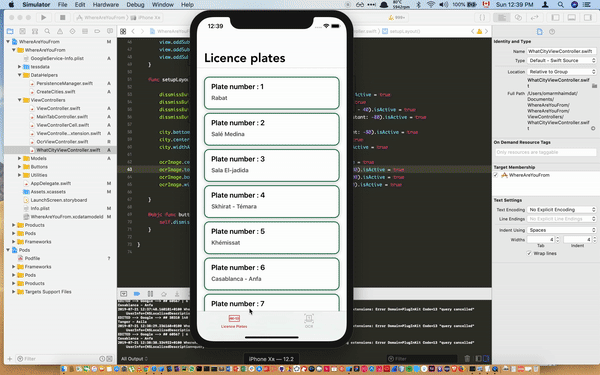Viewport: 600px width, 375px height.
Task: Show the File inspector icon
Action: pyautogui.click(x=540, y=31)
